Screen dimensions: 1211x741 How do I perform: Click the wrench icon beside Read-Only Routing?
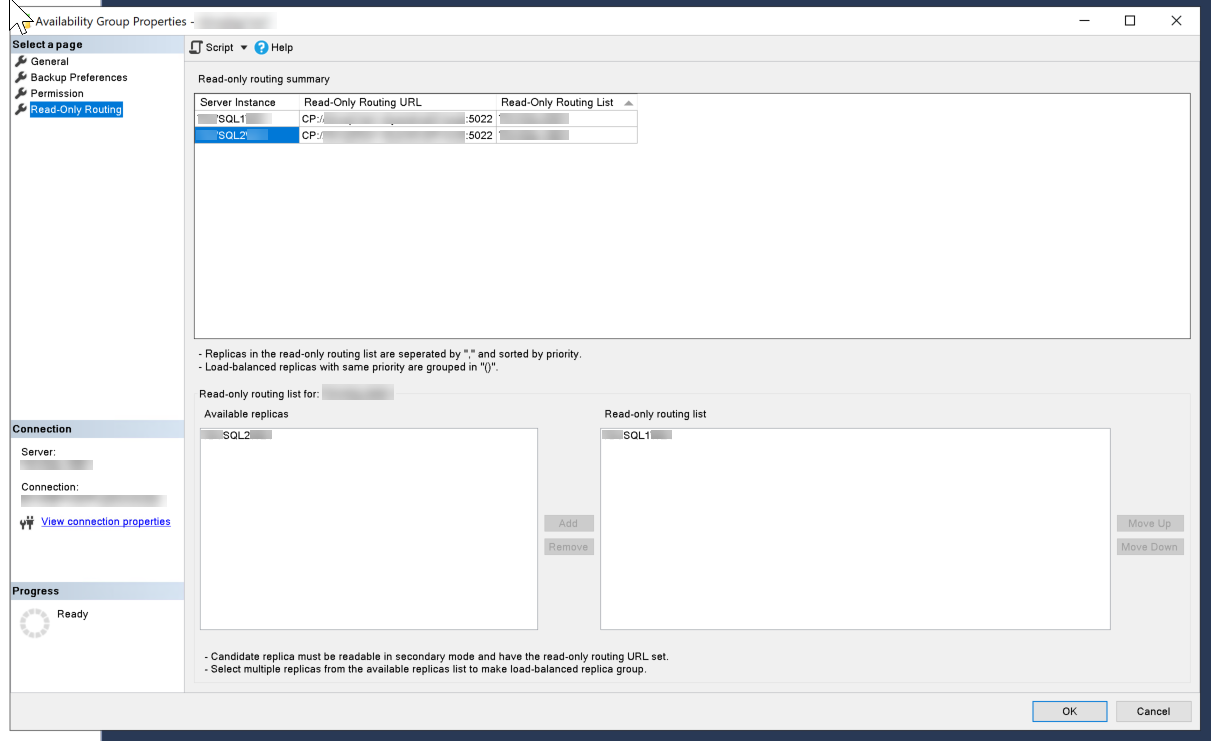(20, 109)
